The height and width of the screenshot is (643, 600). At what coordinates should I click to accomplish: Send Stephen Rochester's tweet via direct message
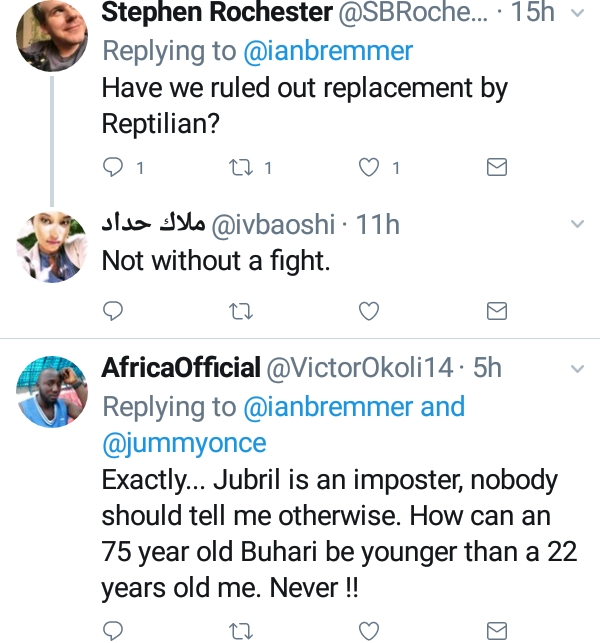pos(496,168)
